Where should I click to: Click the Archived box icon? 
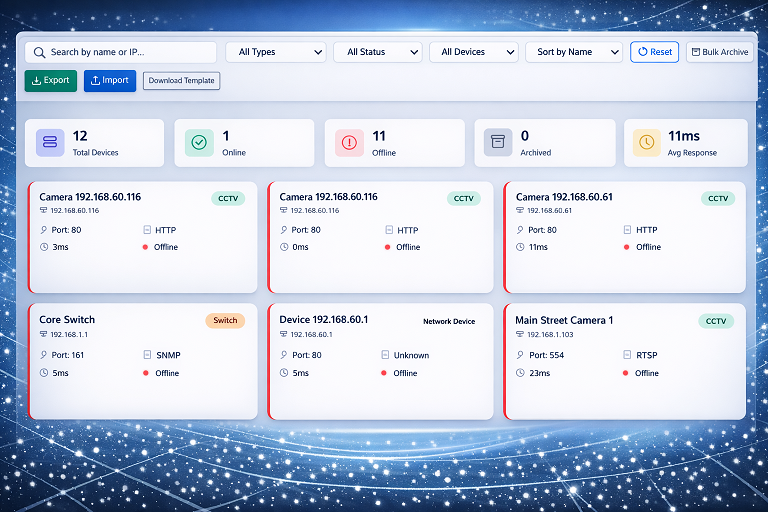[x=498, y=143]
